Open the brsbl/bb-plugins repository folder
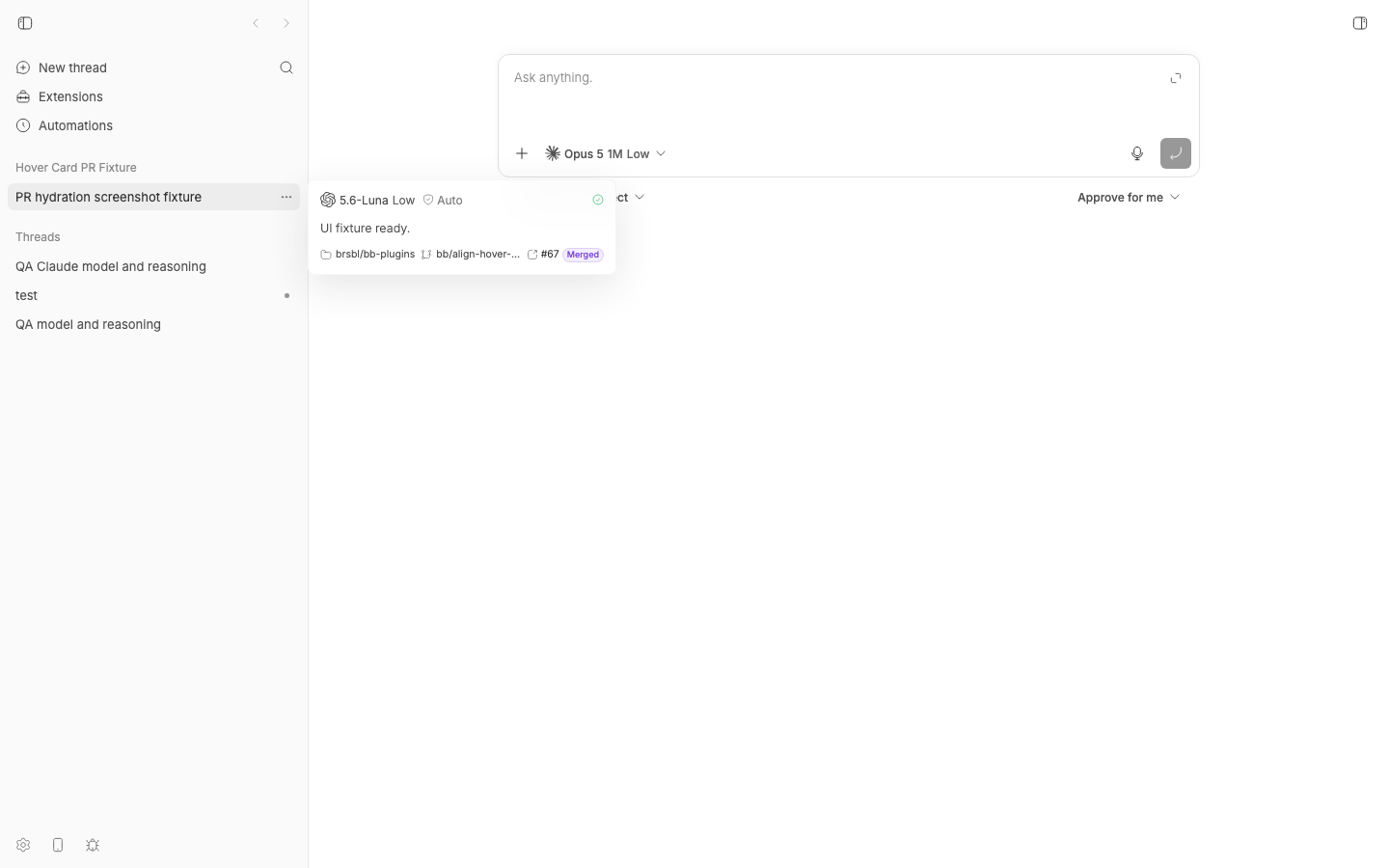Screen dimensions: 1389x868 point(368,255)
